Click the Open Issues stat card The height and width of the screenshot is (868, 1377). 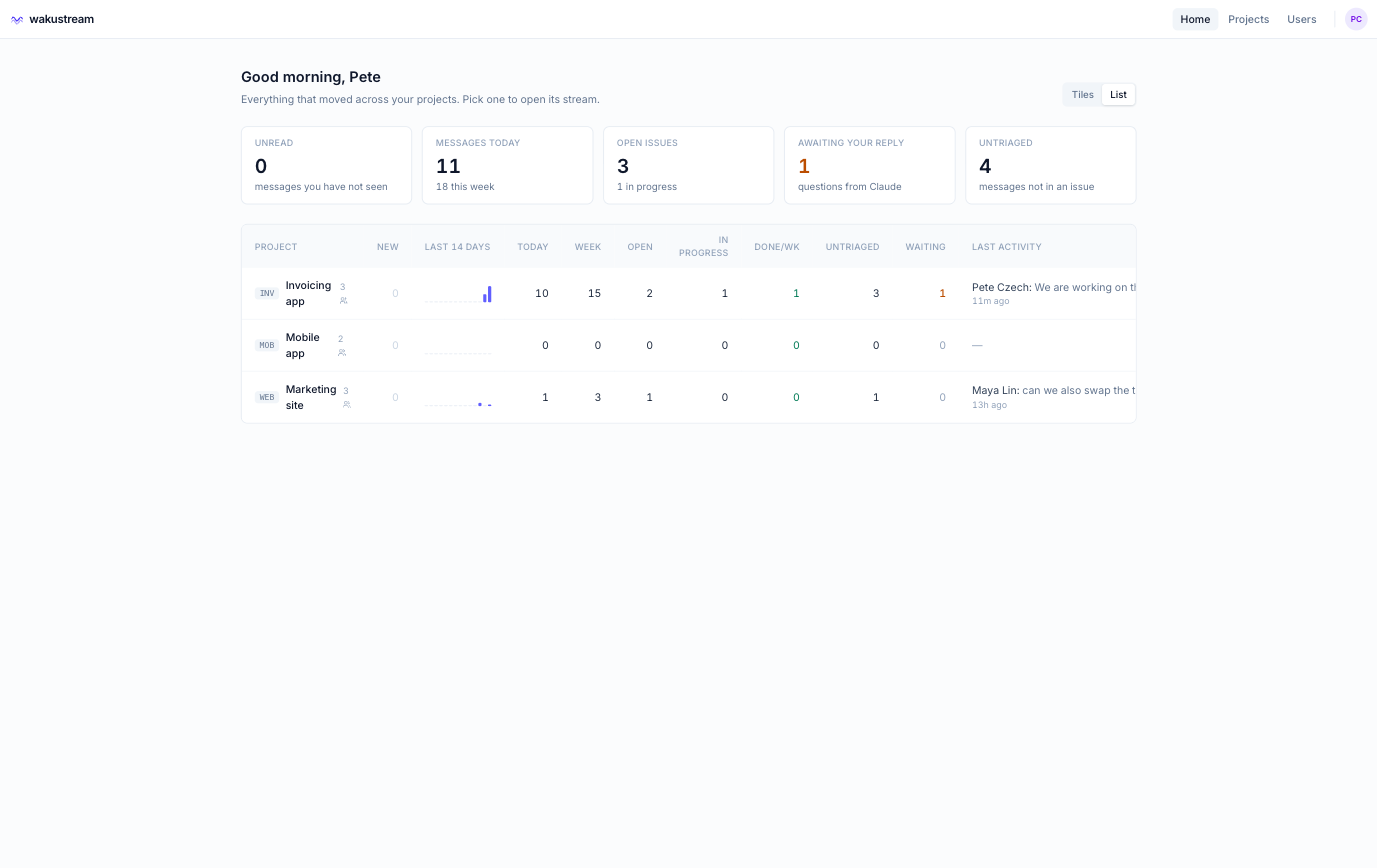(x=689, y=165)
